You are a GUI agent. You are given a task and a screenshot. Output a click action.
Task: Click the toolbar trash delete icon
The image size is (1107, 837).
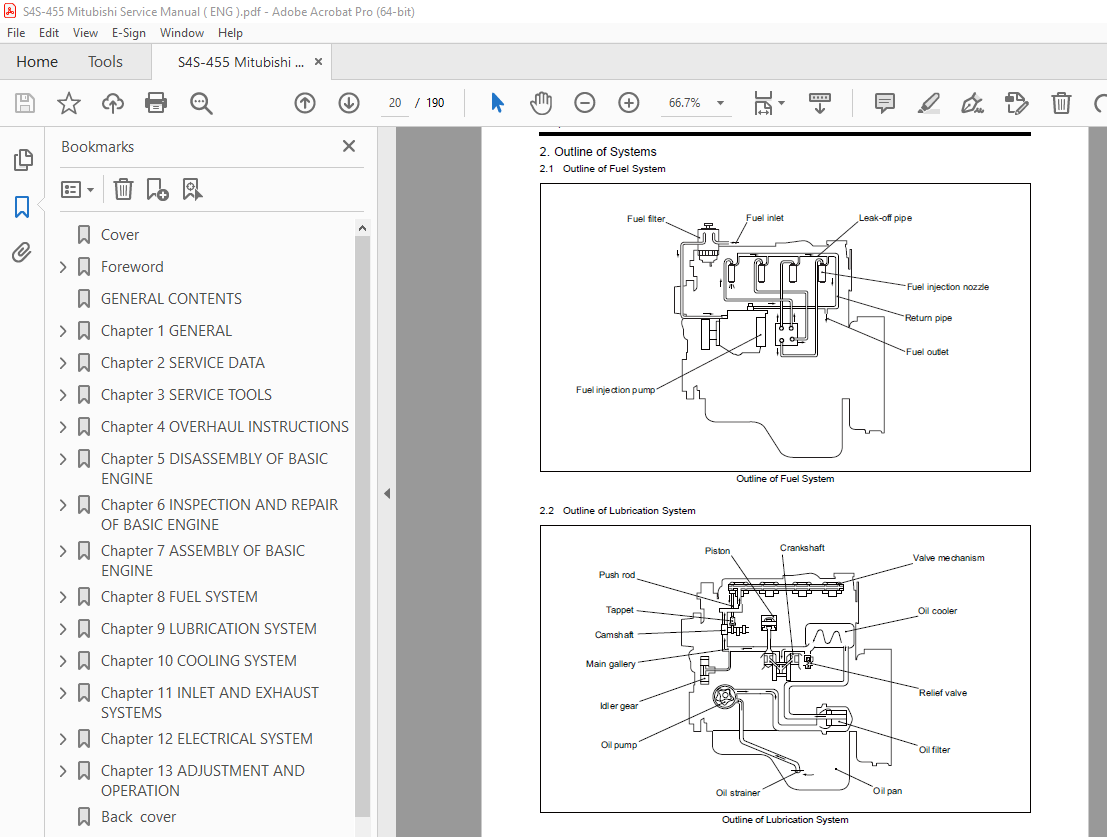[1061, 103]
